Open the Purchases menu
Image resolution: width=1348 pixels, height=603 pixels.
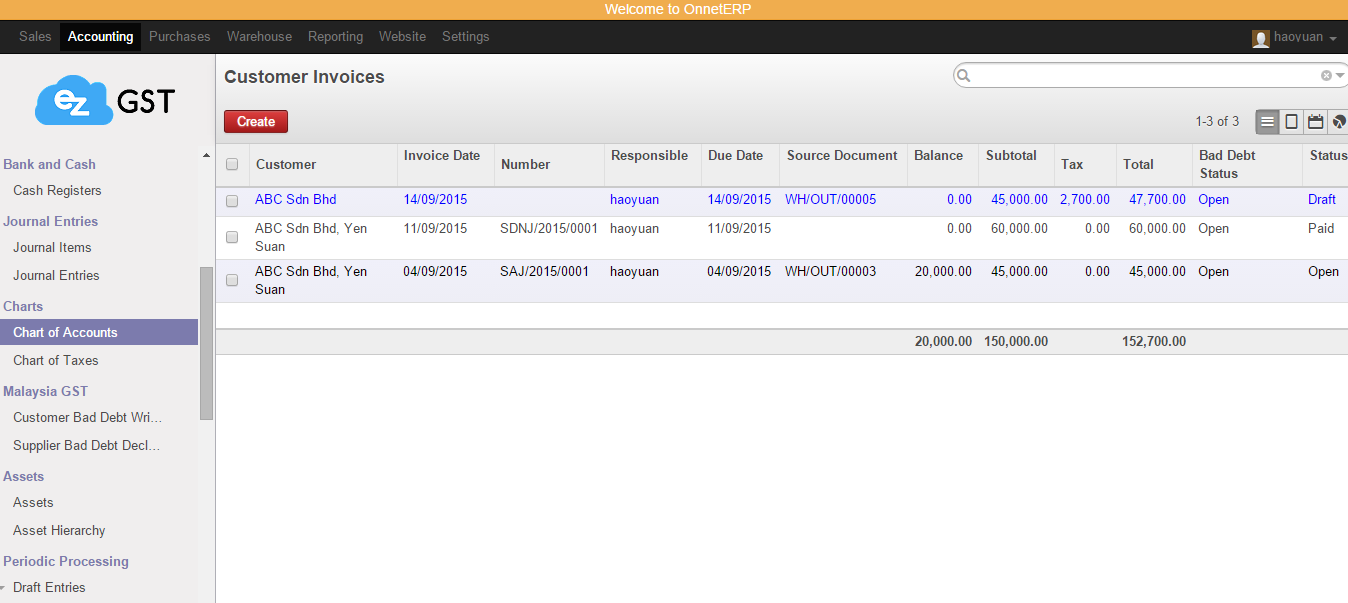point(179,36)
